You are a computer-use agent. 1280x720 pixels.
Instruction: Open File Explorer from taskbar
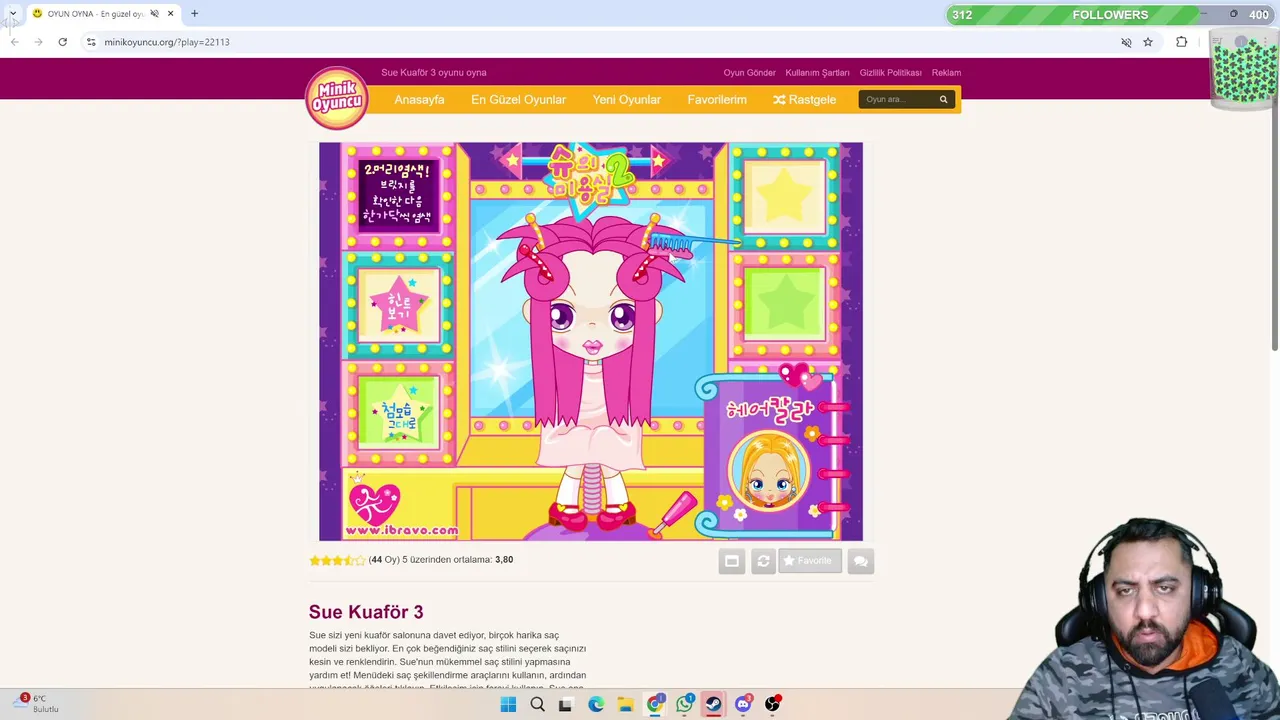click(x=625, y=704)
